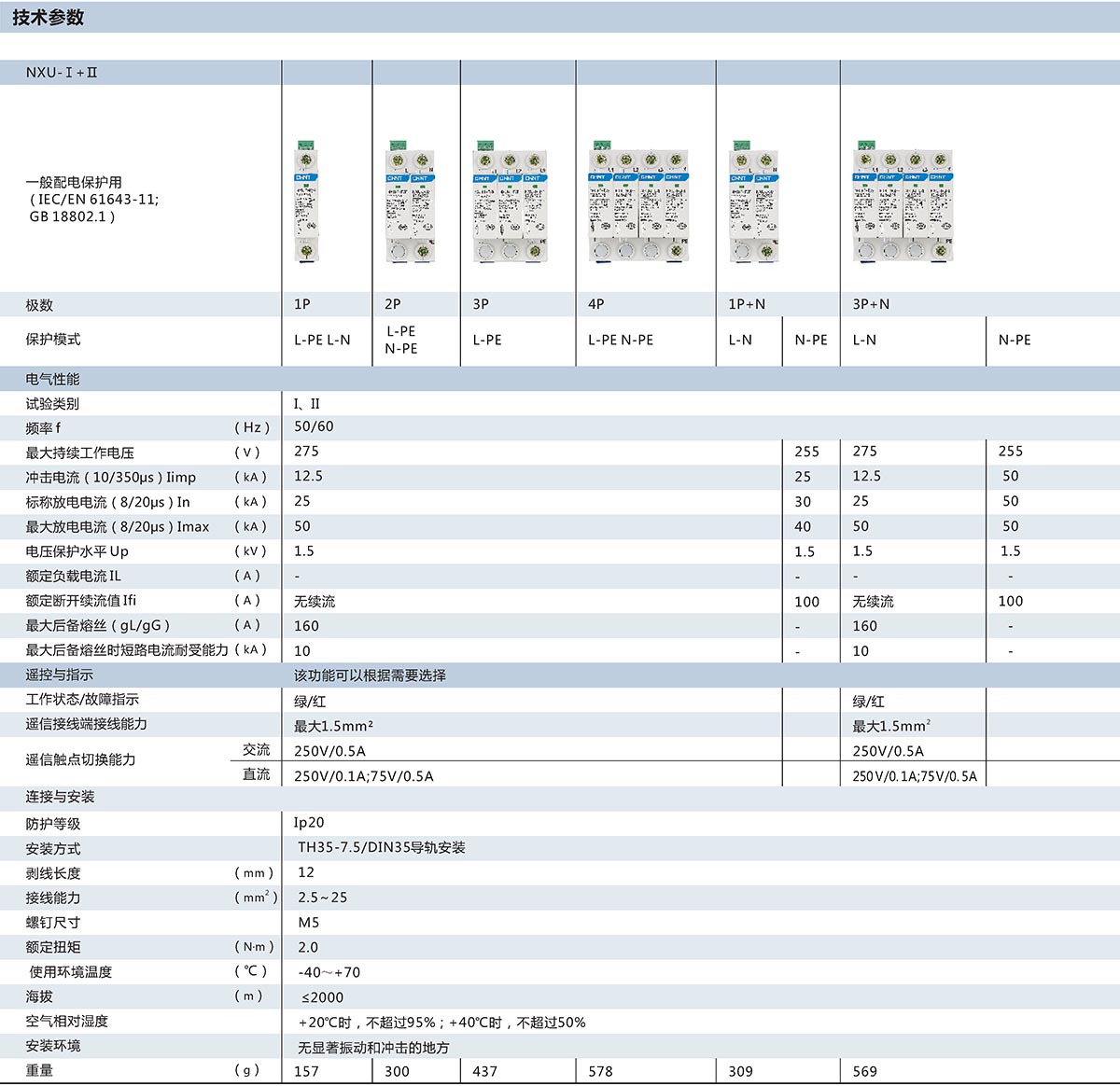Click the 3P surge protector product photo

[x=510, y=203]
